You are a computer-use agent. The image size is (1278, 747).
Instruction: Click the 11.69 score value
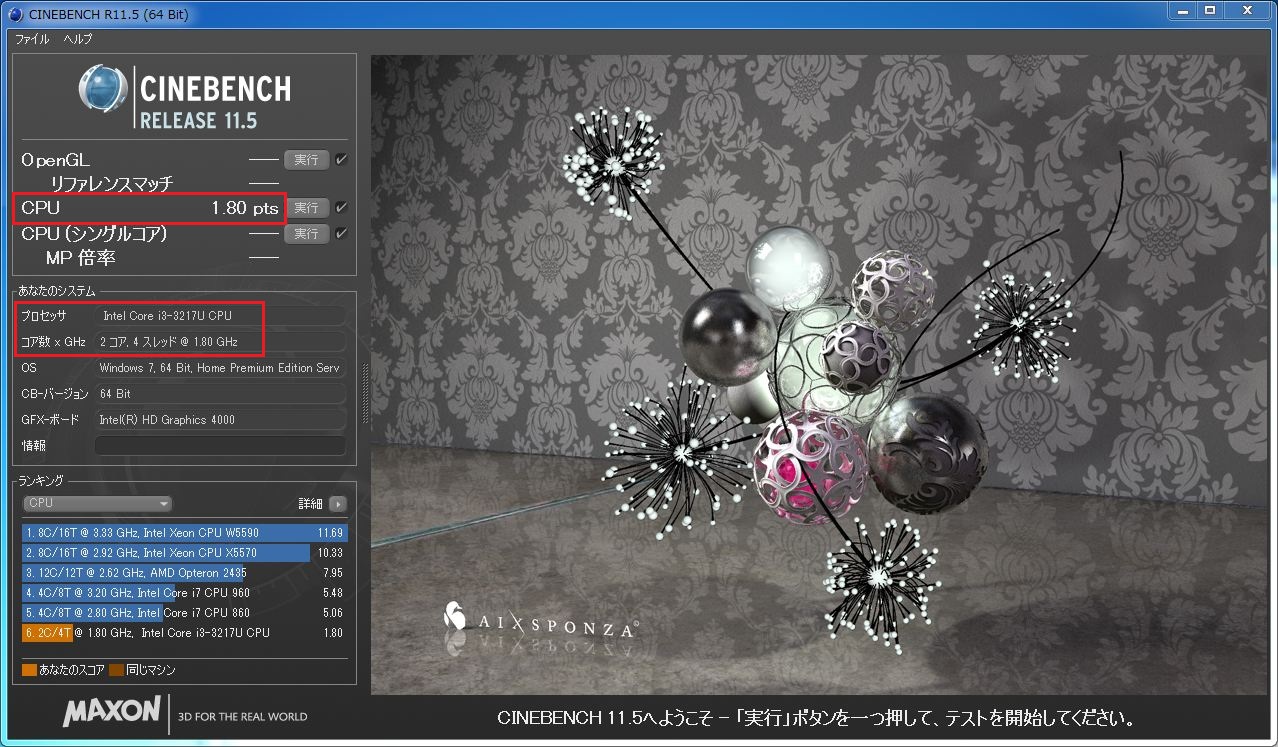(x=330, y=533)
